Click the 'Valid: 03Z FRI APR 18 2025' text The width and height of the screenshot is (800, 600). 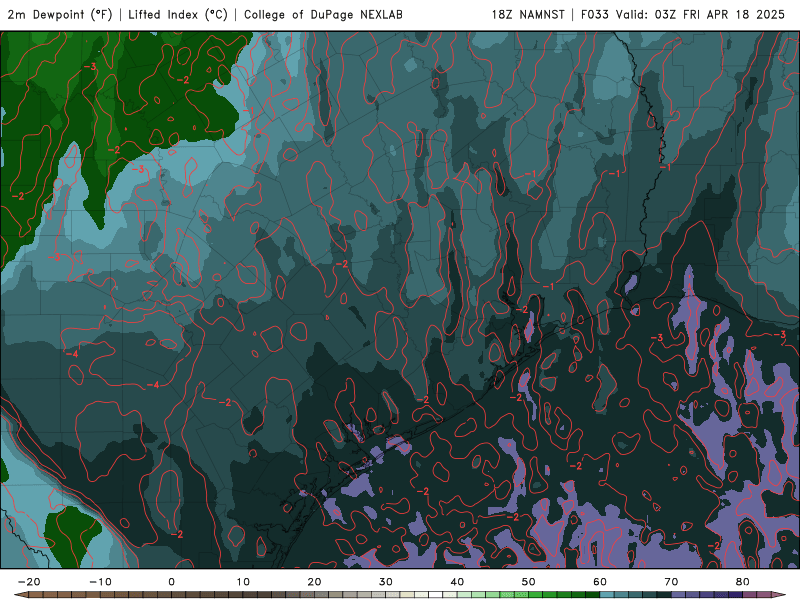701,14
